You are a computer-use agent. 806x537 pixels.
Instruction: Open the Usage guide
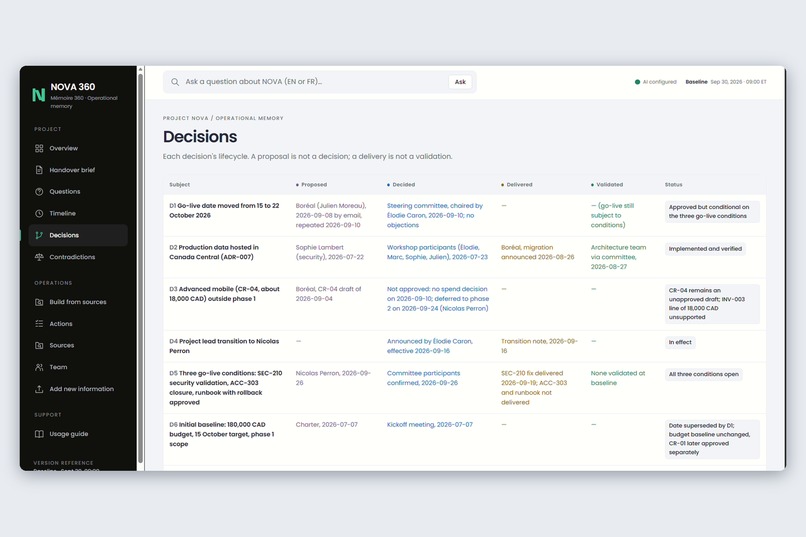(x=78, y=434)
